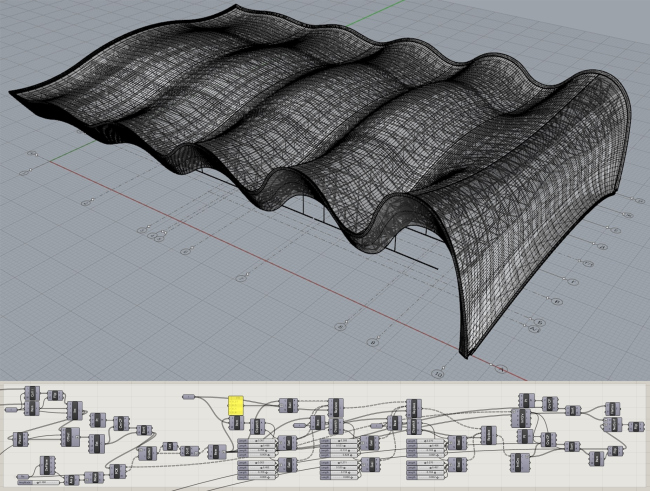Screen dimensions: 650x491
Task: Select the yellow panel on the Grasshopper canvas
Action: pyautogui.click(x=237, y=404)
